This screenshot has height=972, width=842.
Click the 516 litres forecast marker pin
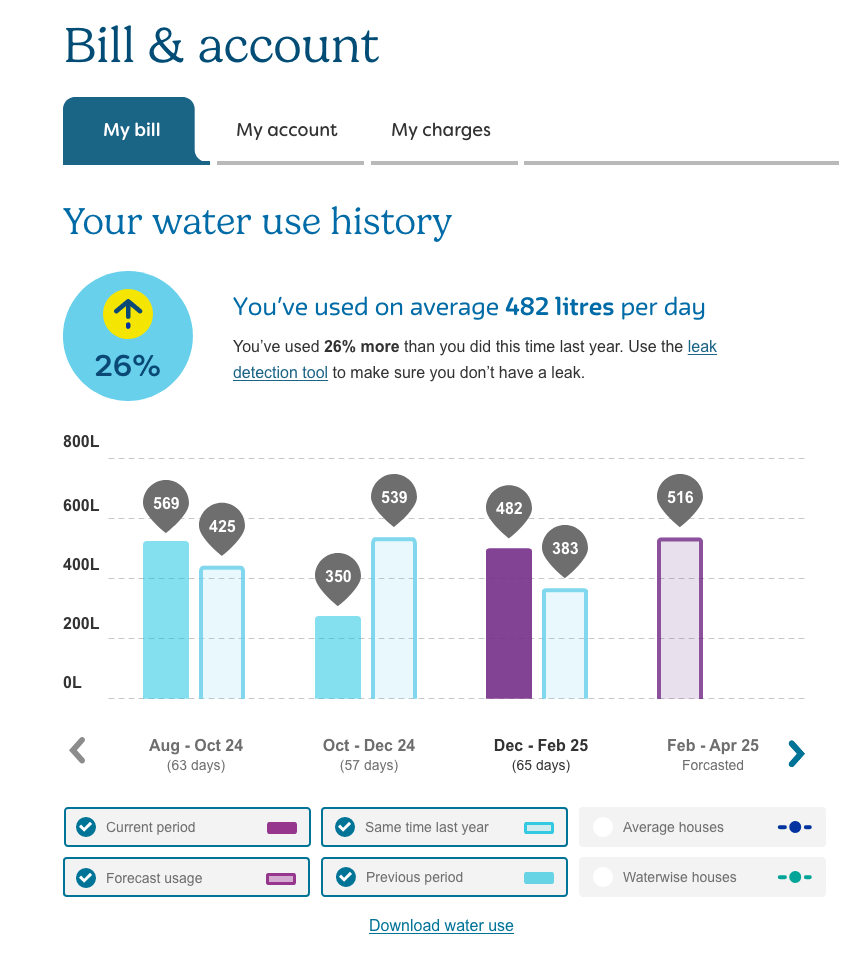680,498
